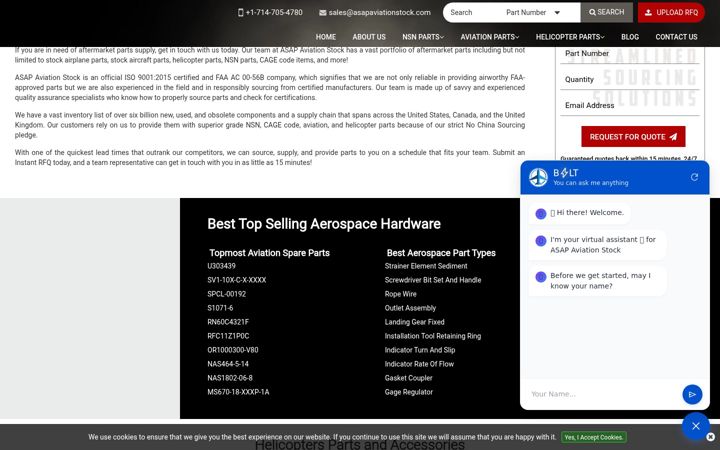Refresh the BOLT chat conversation
720x450 pixels.
pos(694,177)
